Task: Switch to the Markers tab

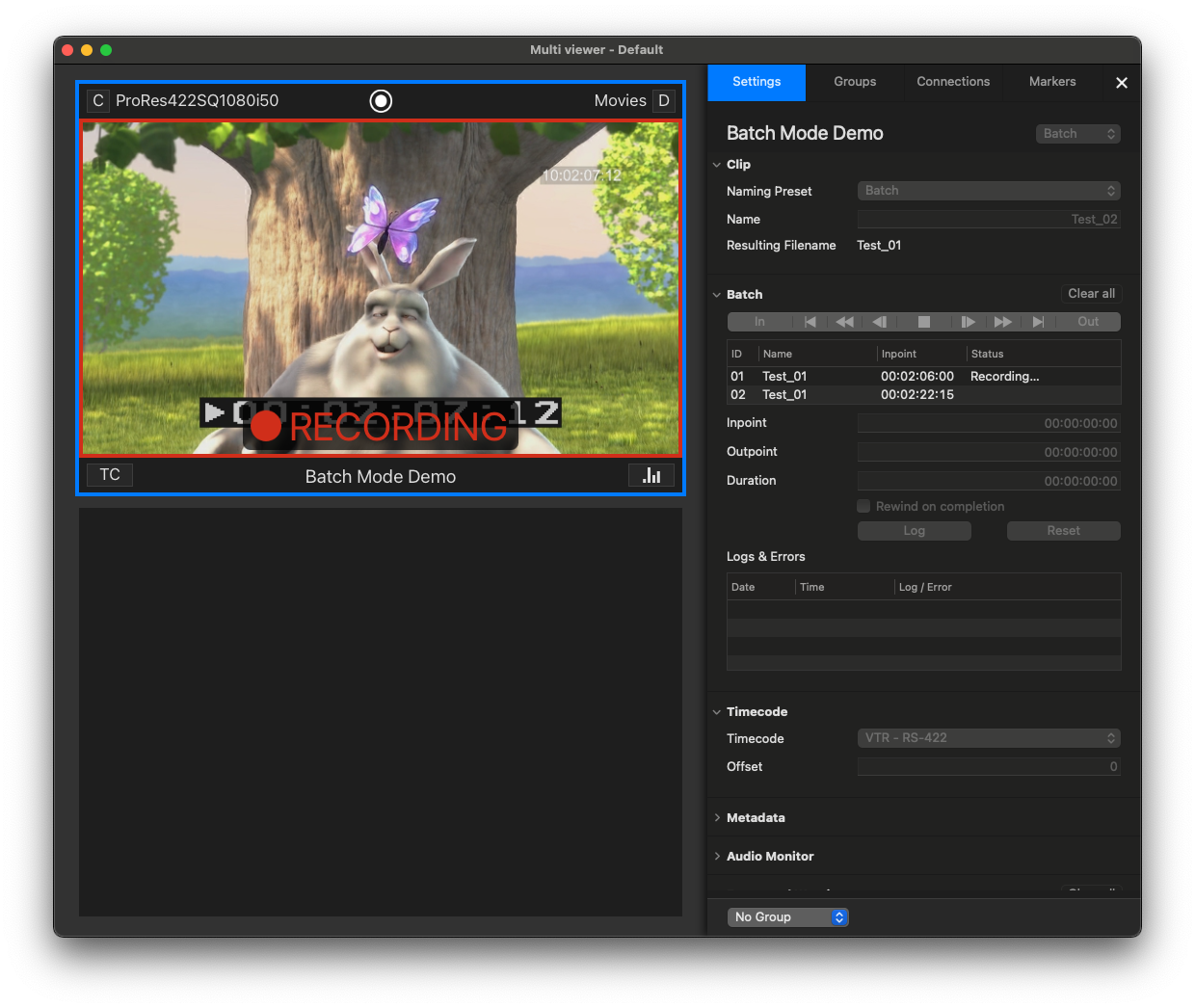Action: coord(1052,83)
